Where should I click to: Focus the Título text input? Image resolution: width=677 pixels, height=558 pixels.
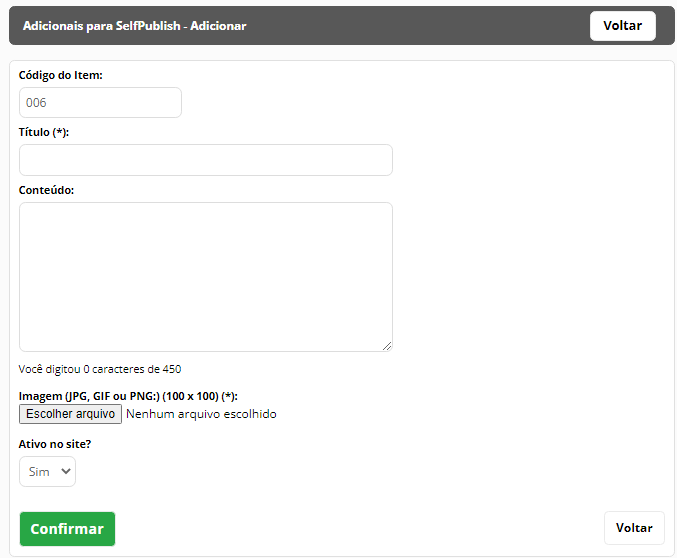[206, 160]
